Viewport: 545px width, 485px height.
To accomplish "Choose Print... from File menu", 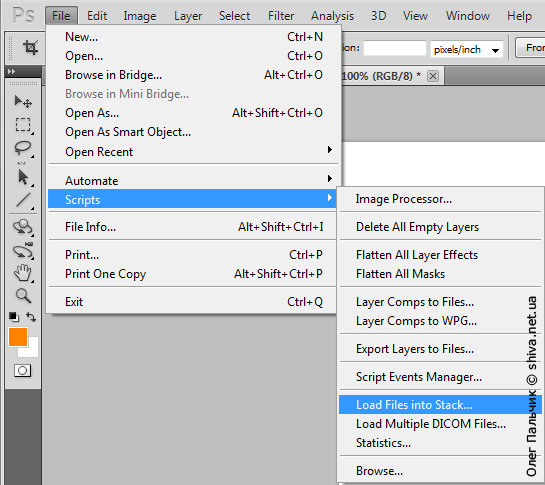I will coord(193,255).
